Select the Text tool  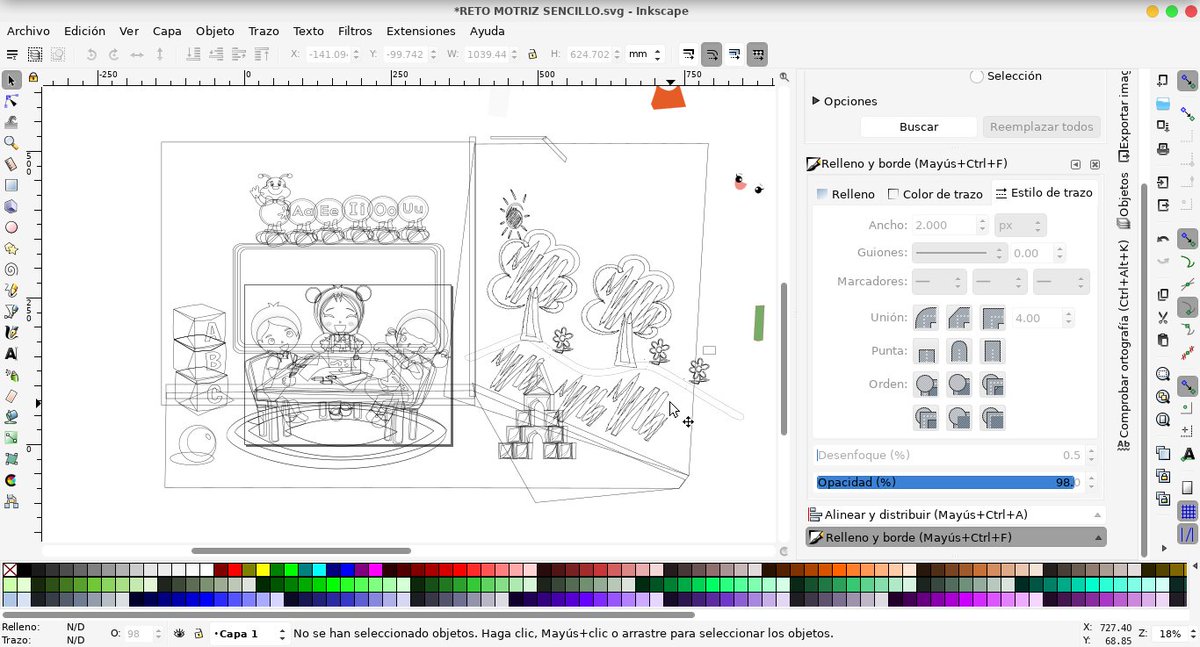pos(11,353)
